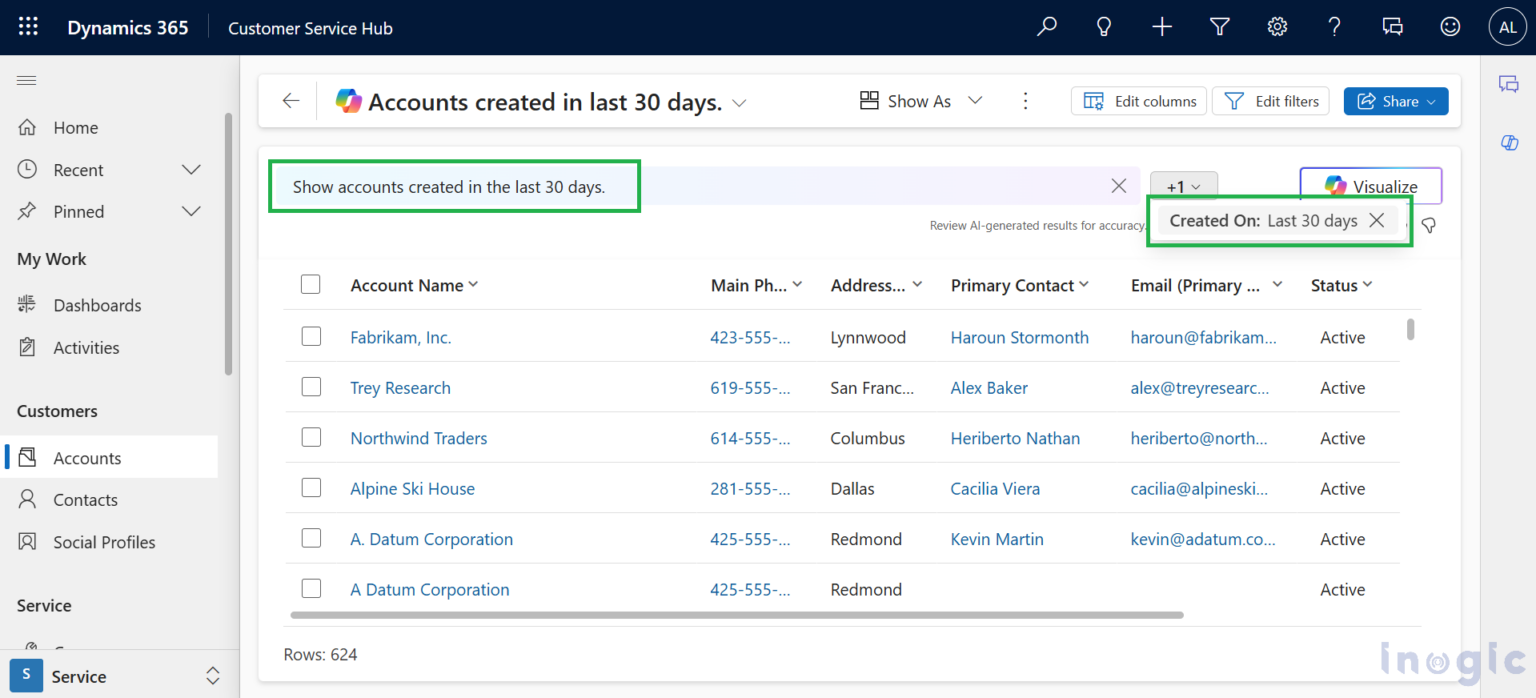
Task: Create a new record with the plus icon
Action: tap(1161, 26)
